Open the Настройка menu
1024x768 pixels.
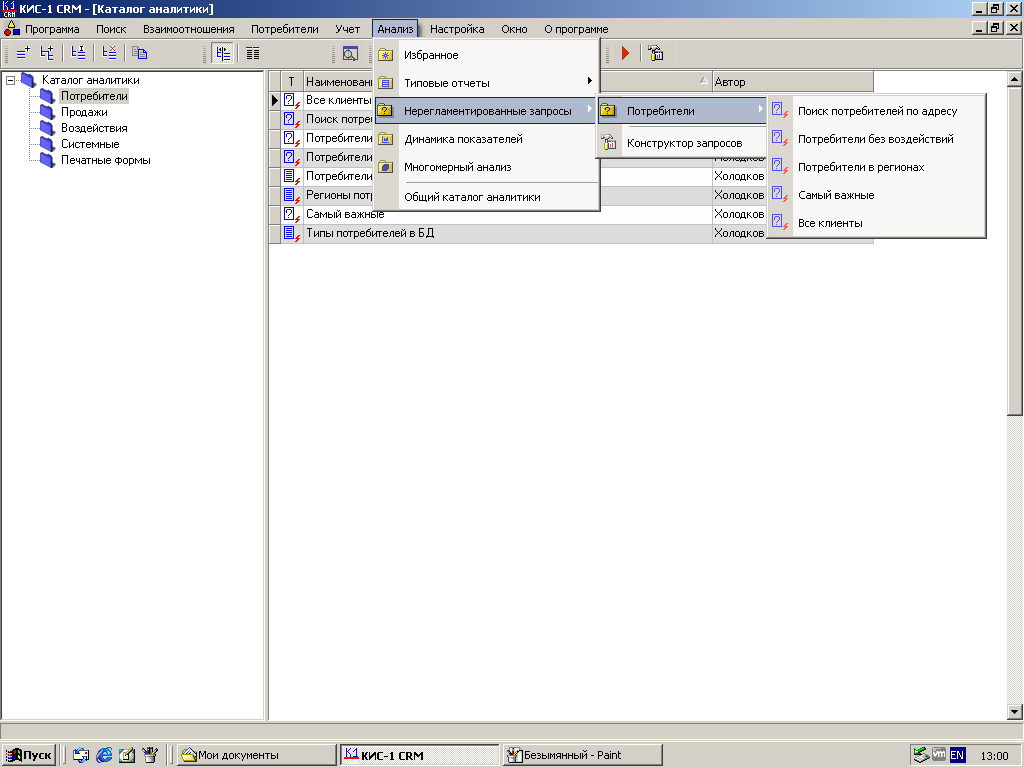coord(457,29)
